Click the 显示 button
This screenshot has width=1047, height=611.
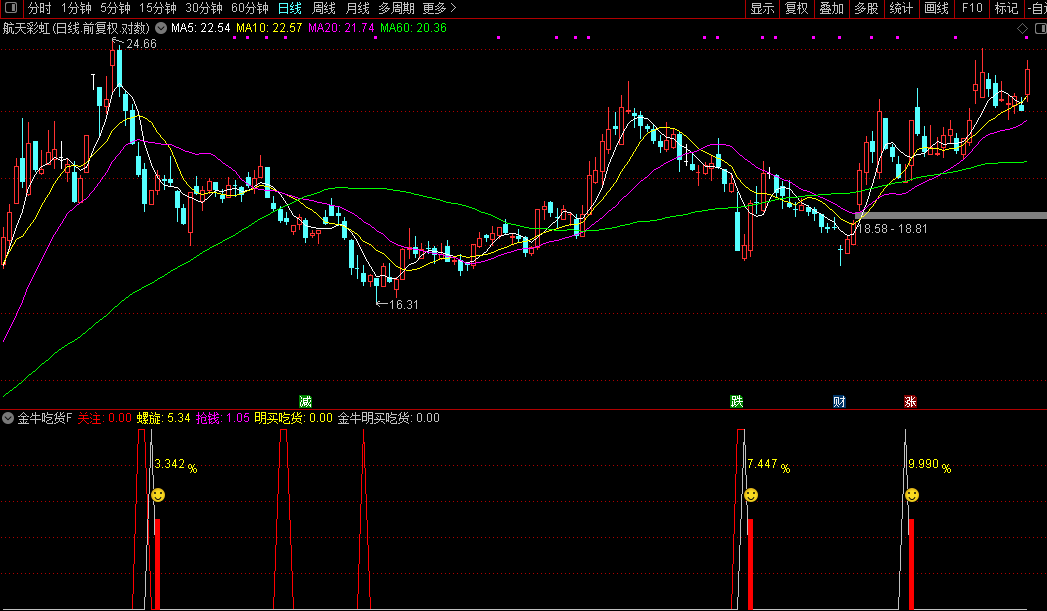(x=762, y=8)
